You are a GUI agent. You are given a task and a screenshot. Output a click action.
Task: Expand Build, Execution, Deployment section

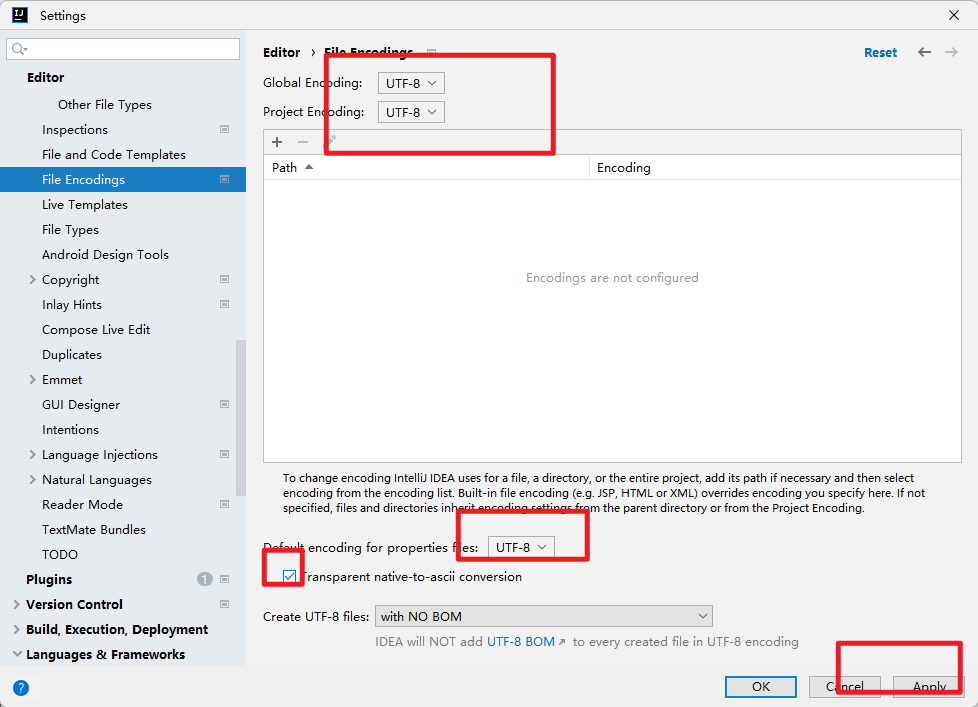[x=17, y=629]
